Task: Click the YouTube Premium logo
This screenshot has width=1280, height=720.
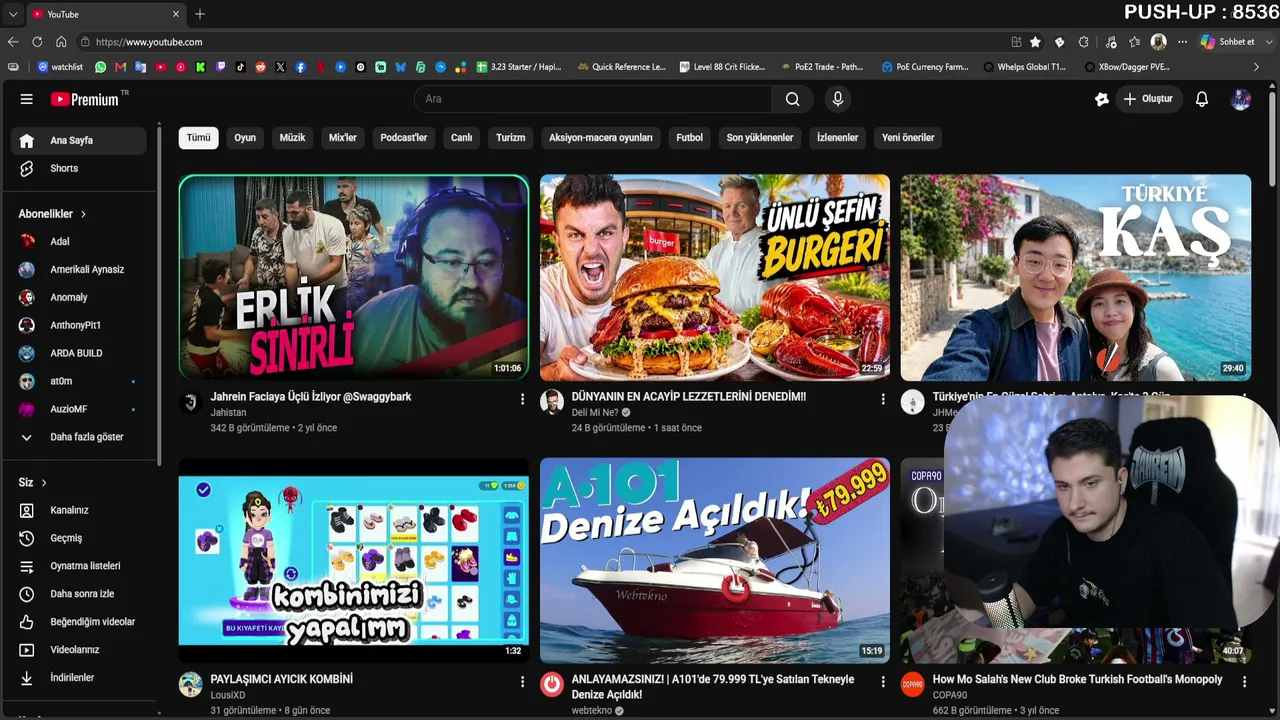Action: point(85,99)
